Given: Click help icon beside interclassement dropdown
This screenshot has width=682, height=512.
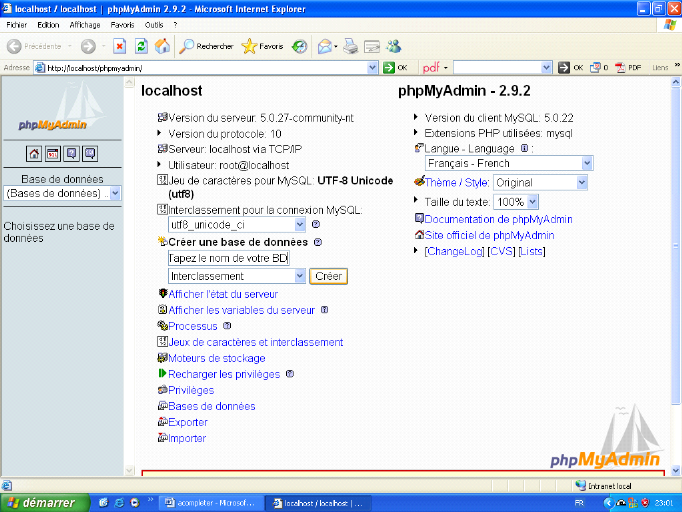Looking at the screenshot, I should click(316, 224).
